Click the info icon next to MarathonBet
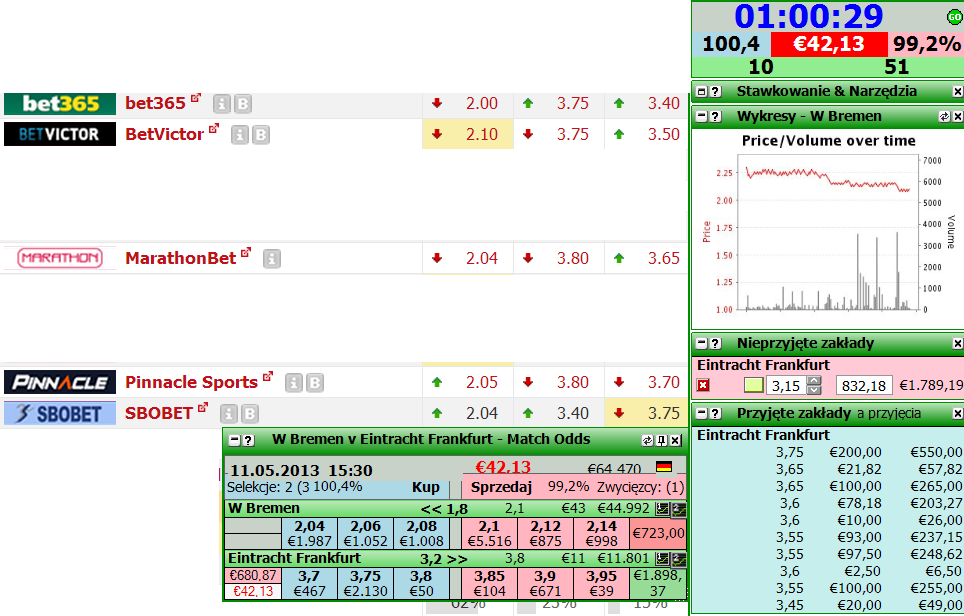The height and width of the screenshot is (616, 964). click(272, 259)
